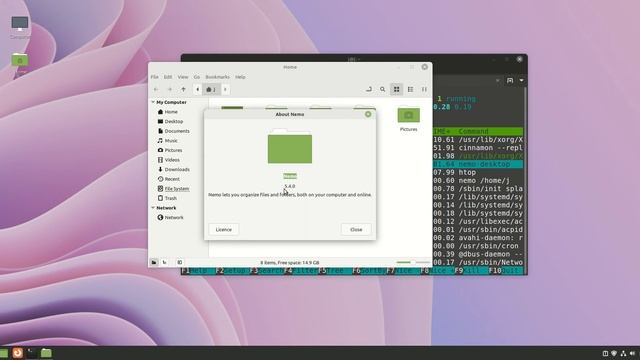This screenshot has height=360, width=640.
Task: Select the nemo /home/j process row
Action: 478,180
